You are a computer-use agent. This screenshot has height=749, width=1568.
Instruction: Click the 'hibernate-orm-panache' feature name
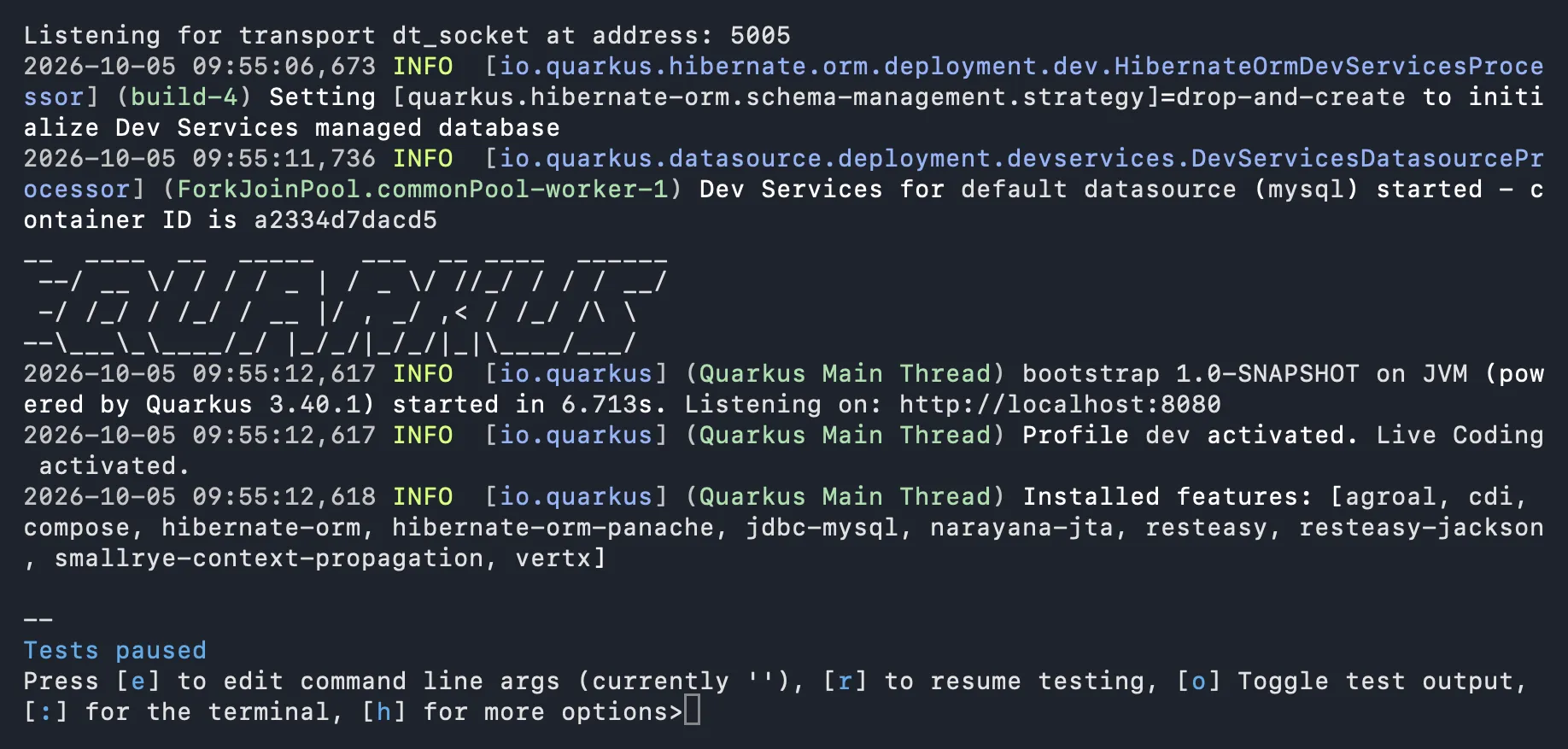click(x=553, y=527)
